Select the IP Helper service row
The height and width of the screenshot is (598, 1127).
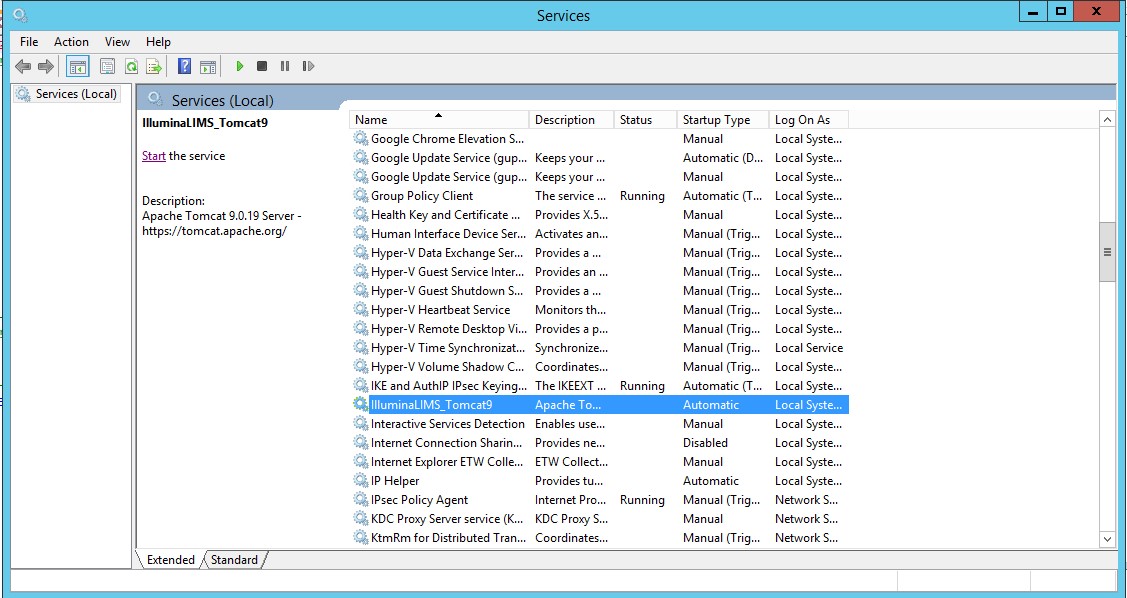[x=395, y=481]
